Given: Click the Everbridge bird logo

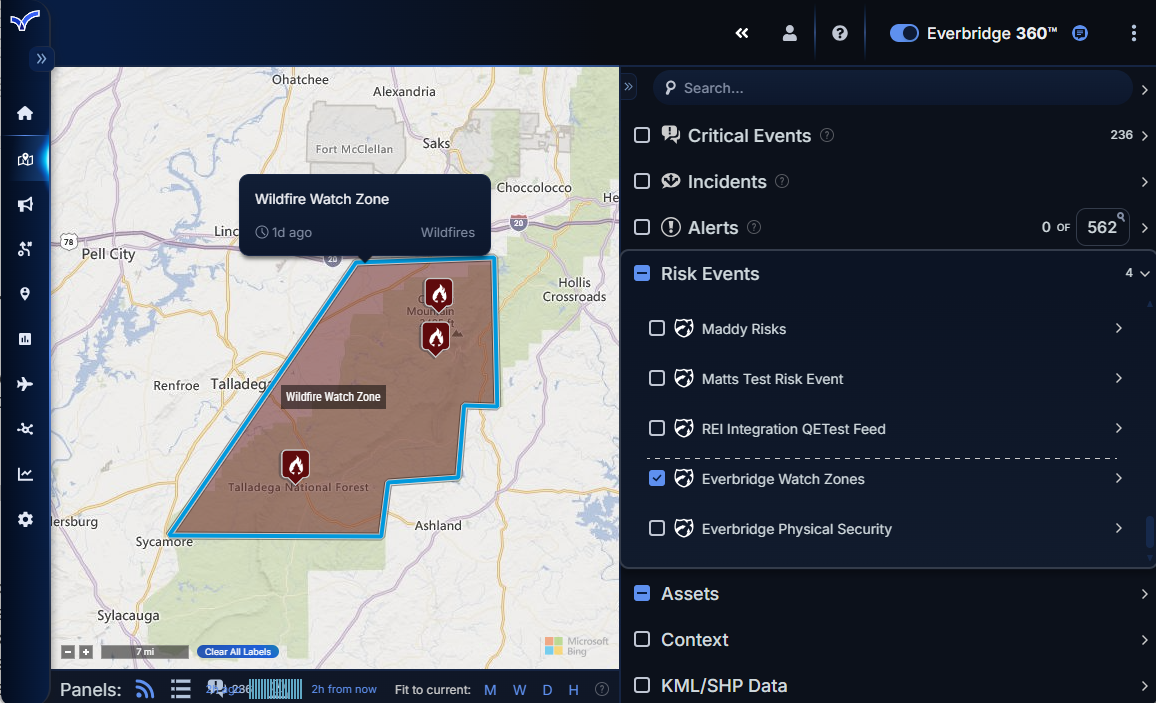Looking at the screenshot, I should (x=25, y=20).
